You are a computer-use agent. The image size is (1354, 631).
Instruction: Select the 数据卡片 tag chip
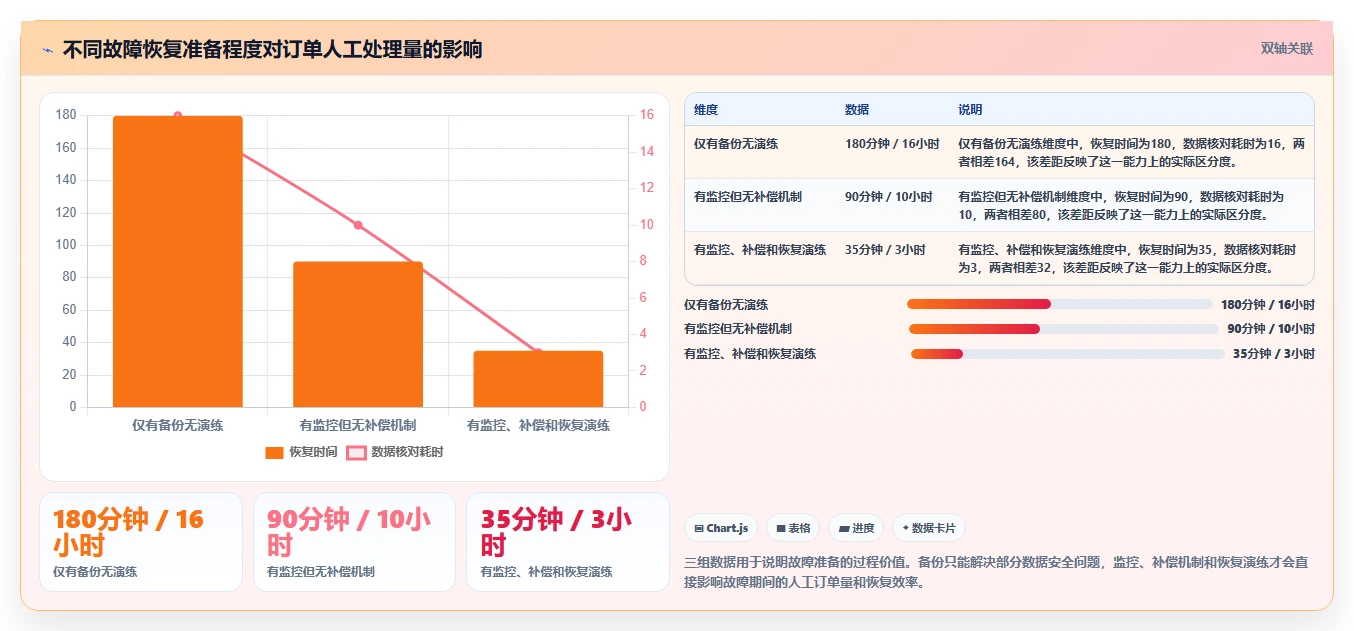coord(929,528)
